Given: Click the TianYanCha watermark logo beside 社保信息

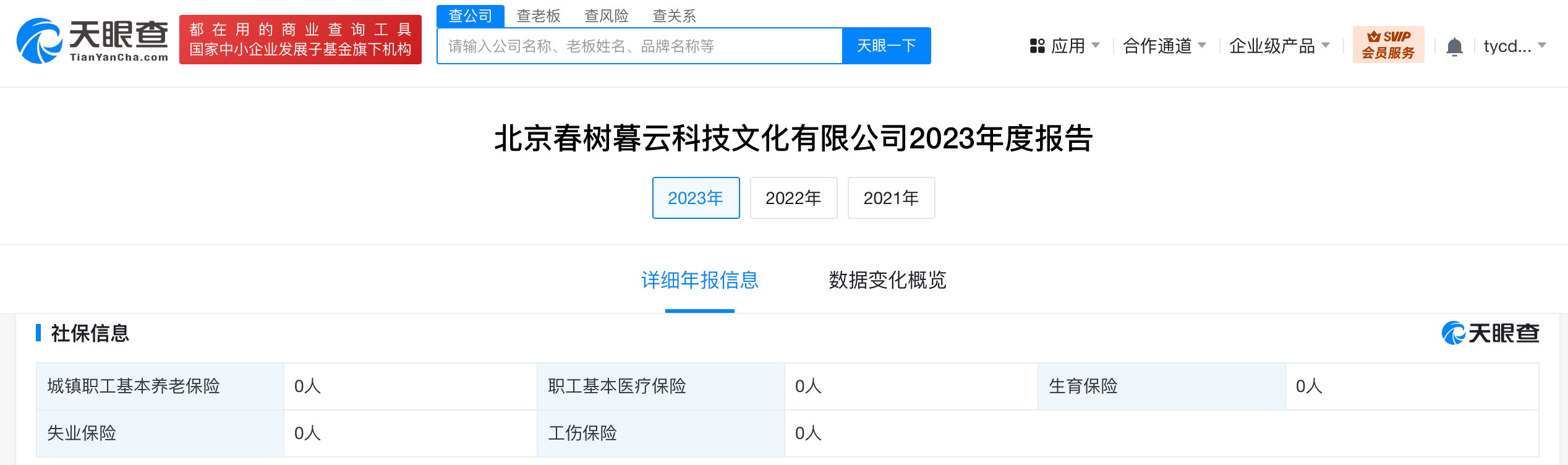Looking at the screenshot, I should [x=1490, y=333].
